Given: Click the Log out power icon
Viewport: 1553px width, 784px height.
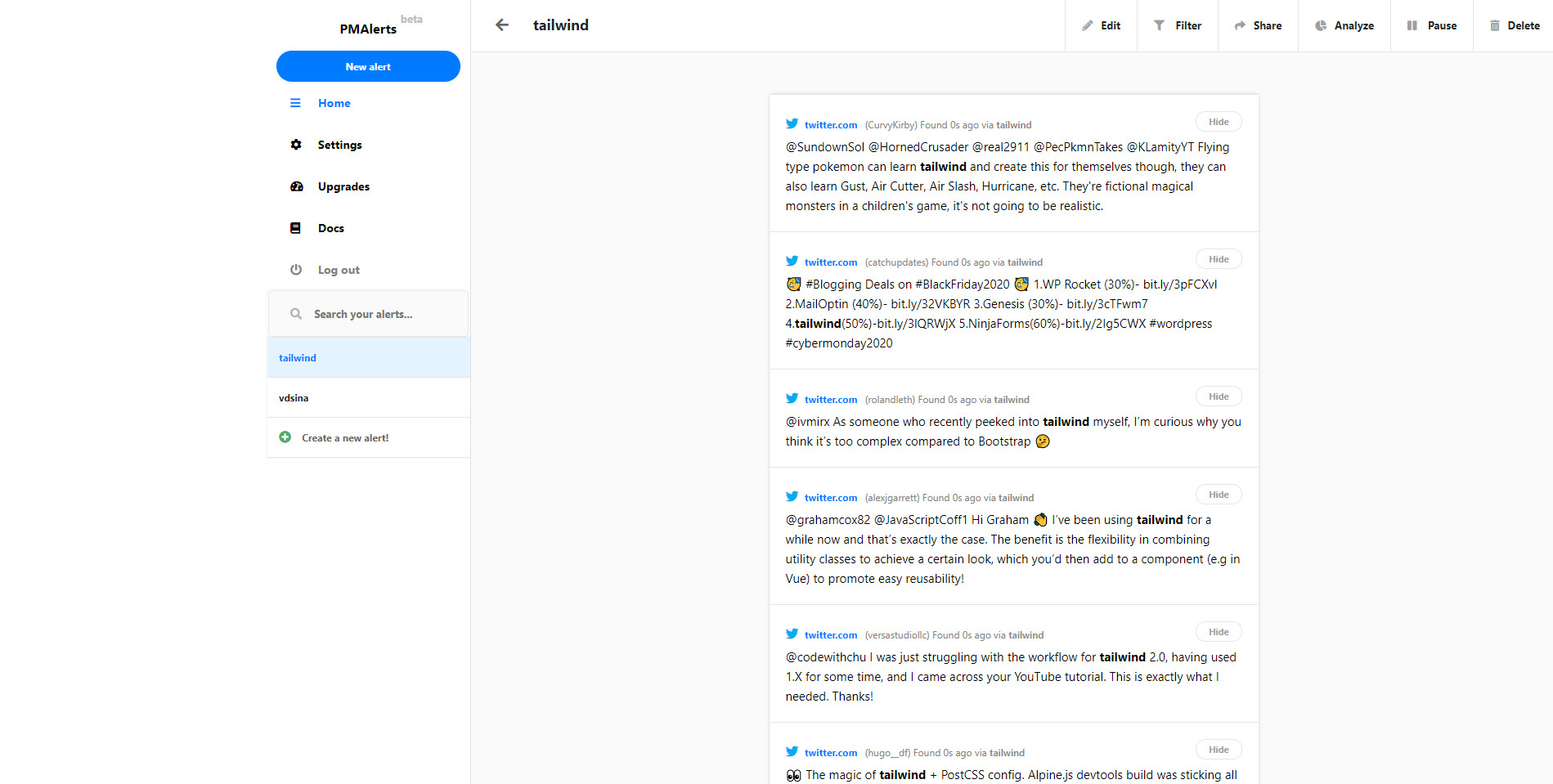Looking at the screenshot, I should [x=296, y=270].
